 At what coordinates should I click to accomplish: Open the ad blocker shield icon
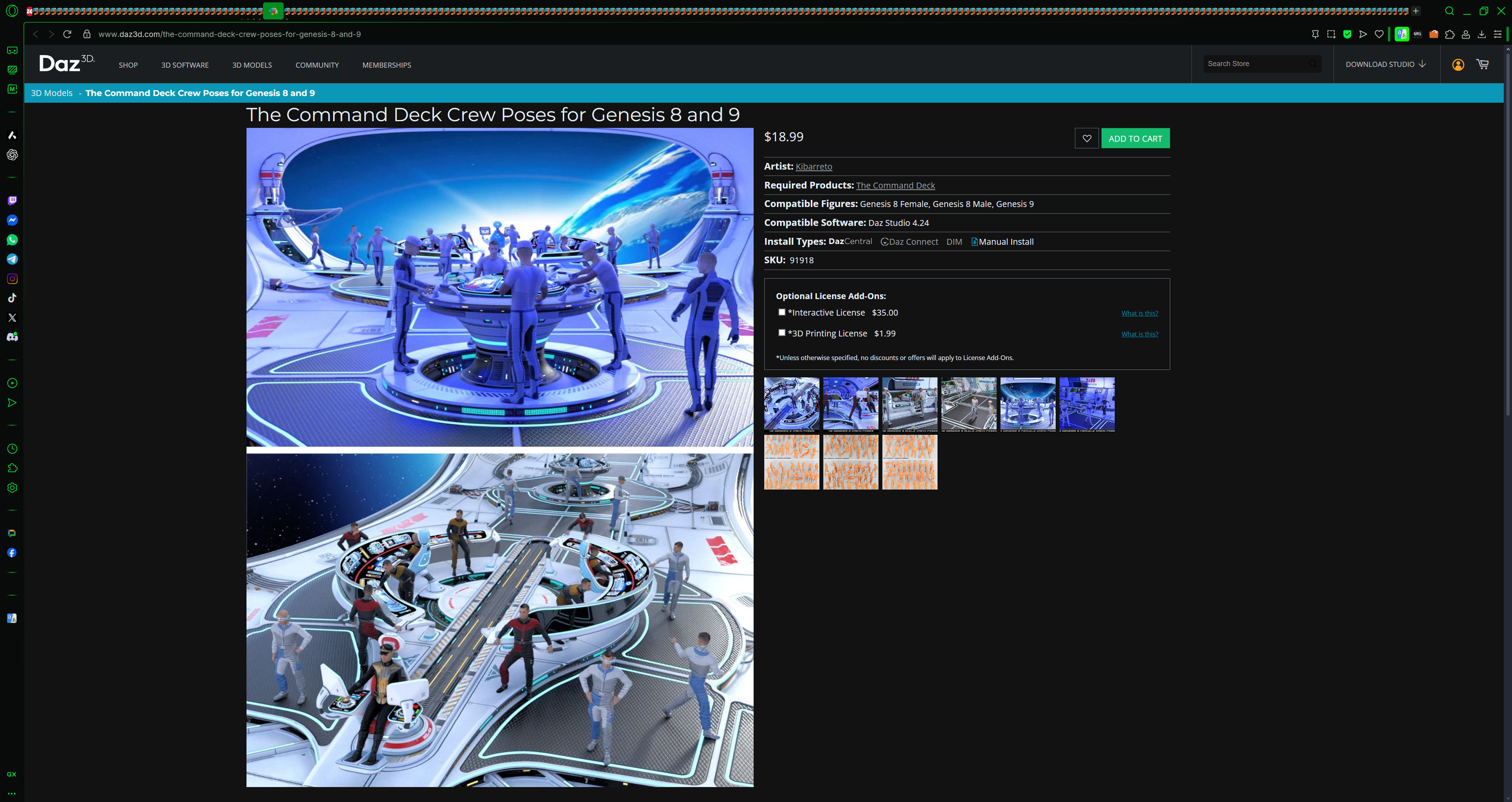(x=1347, y=34)
